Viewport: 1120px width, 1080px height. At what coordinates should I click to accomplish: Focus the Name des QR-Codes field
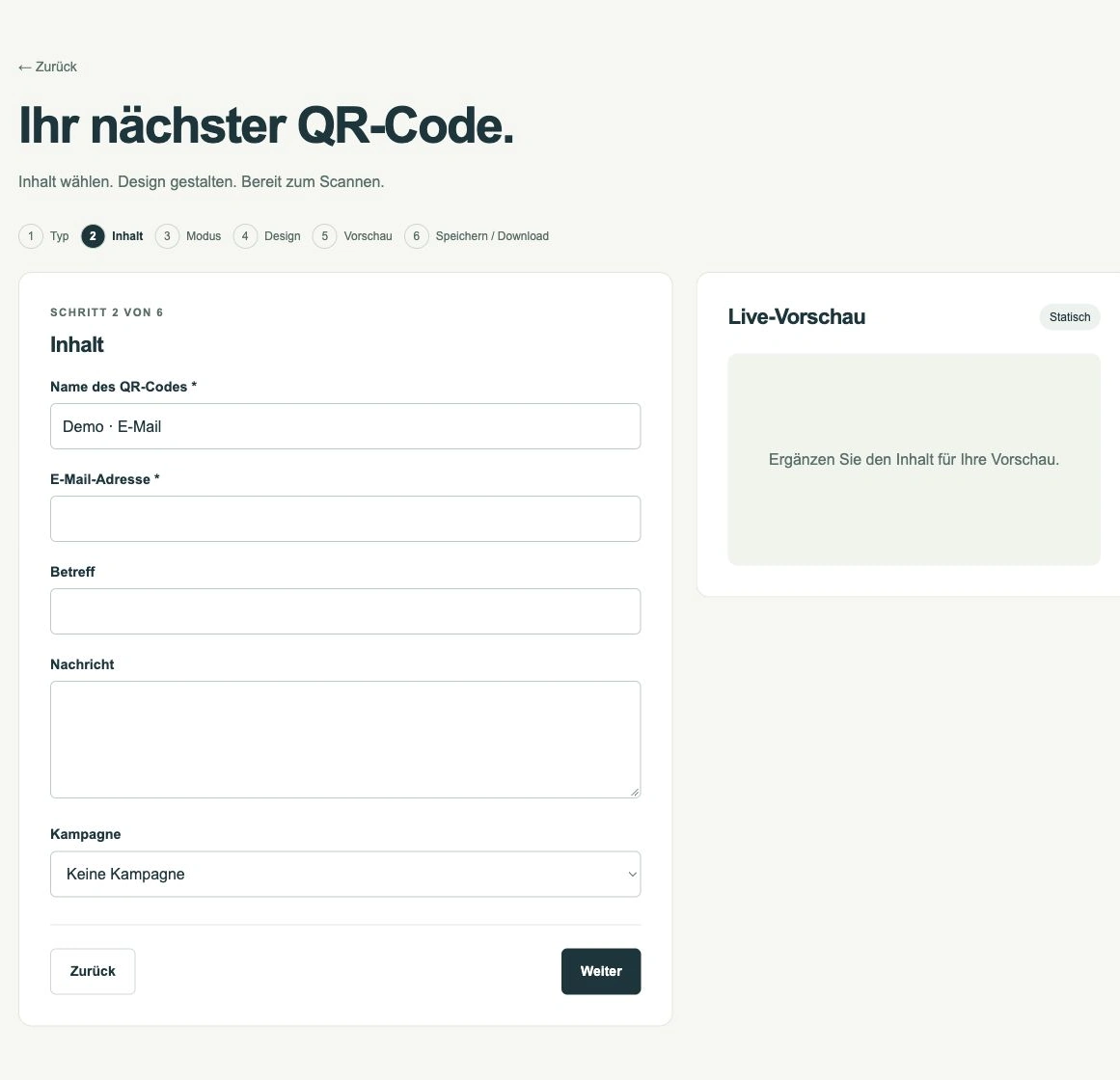coord(345,426)
